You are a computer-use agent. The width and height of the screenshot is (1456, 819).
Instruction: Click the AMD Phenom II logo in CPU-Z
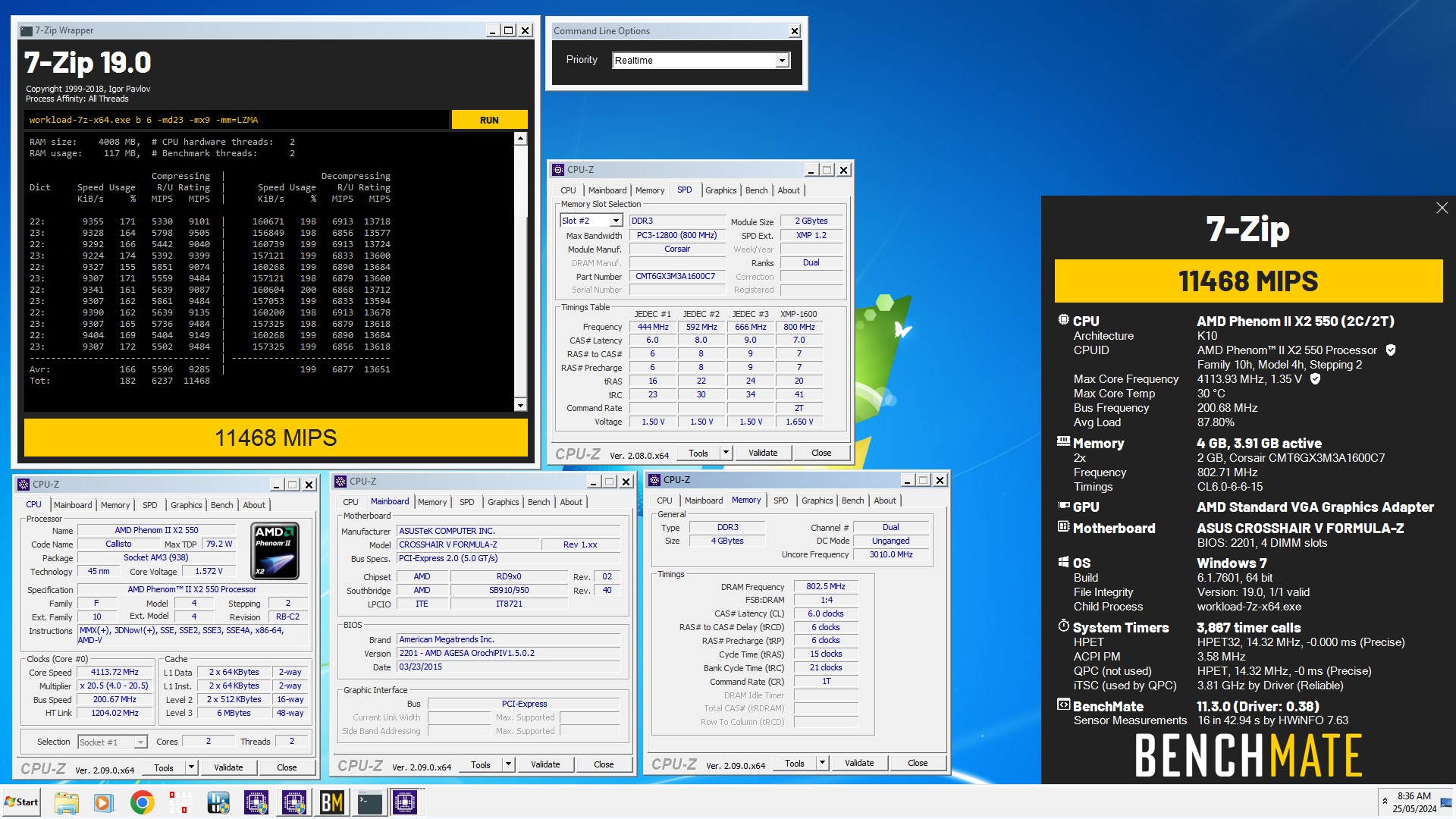point(275,551)
